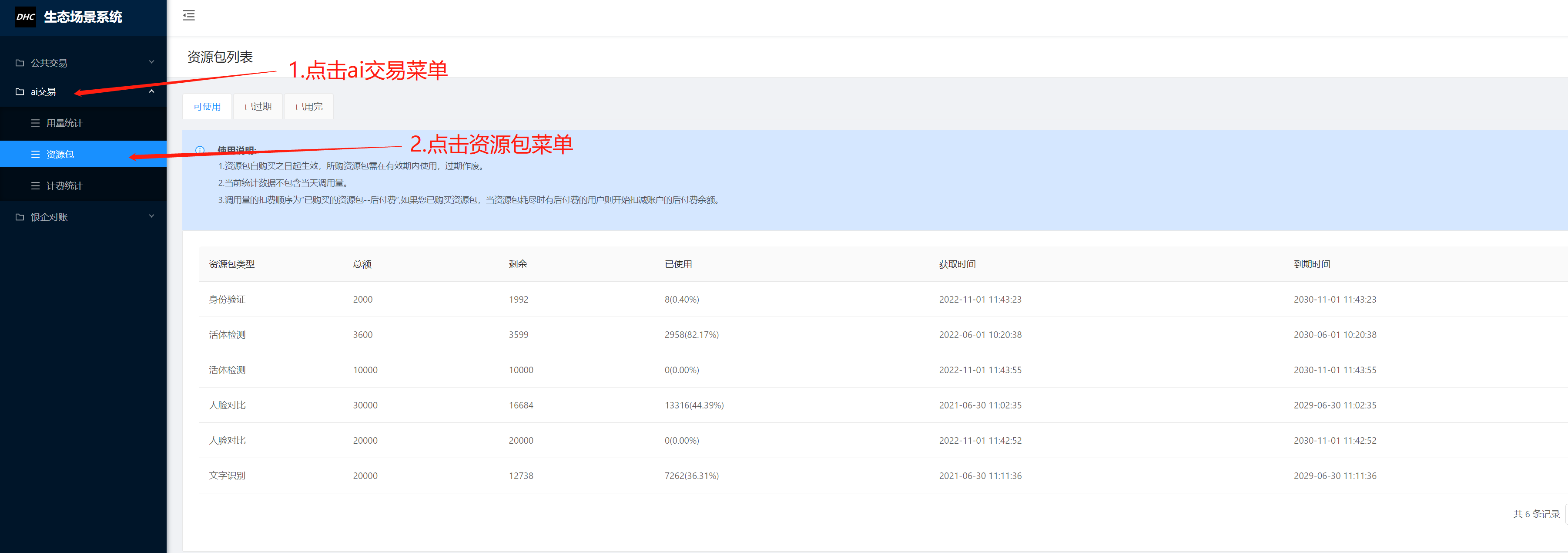Click the 文字识别 row type cell
Viewport: 1568px width, 553px height.
point(227,475)
